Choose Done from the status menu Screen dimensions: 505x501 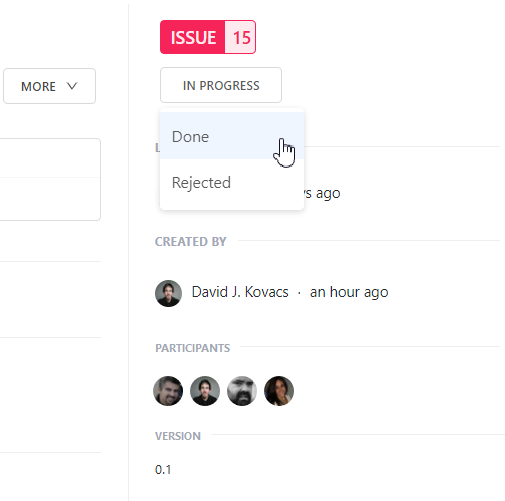(232, 136)
